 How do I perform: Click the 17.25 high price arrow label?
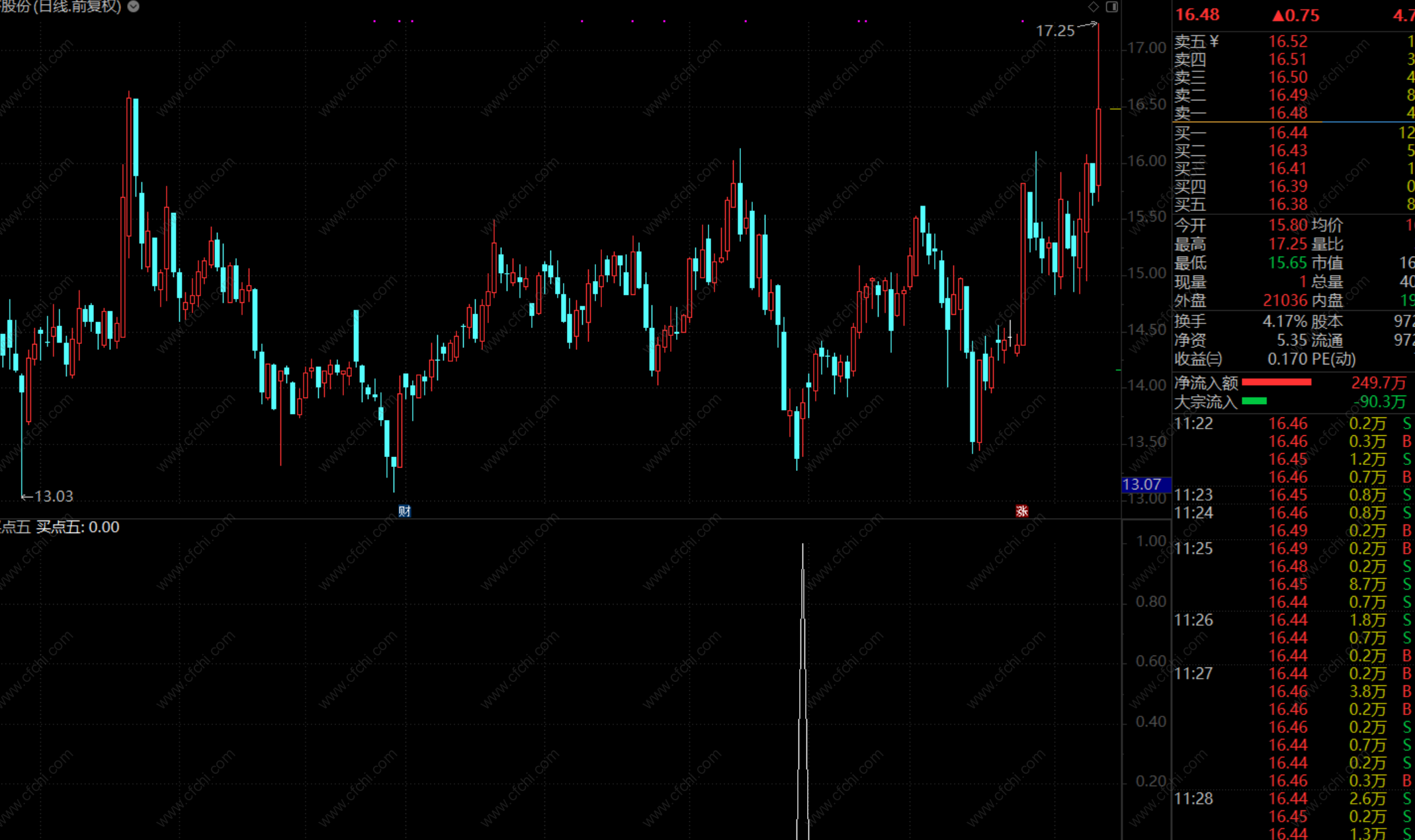[x=1056, y=30]
